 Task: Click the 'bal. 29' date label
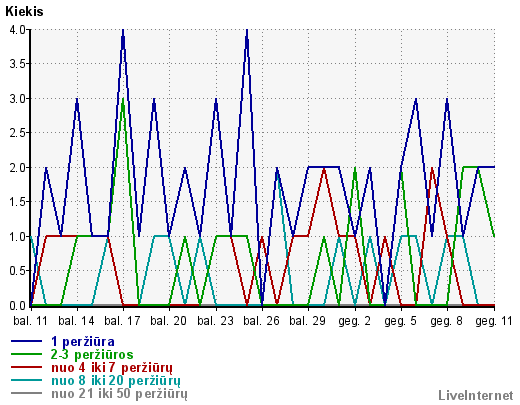pos(307,321)
